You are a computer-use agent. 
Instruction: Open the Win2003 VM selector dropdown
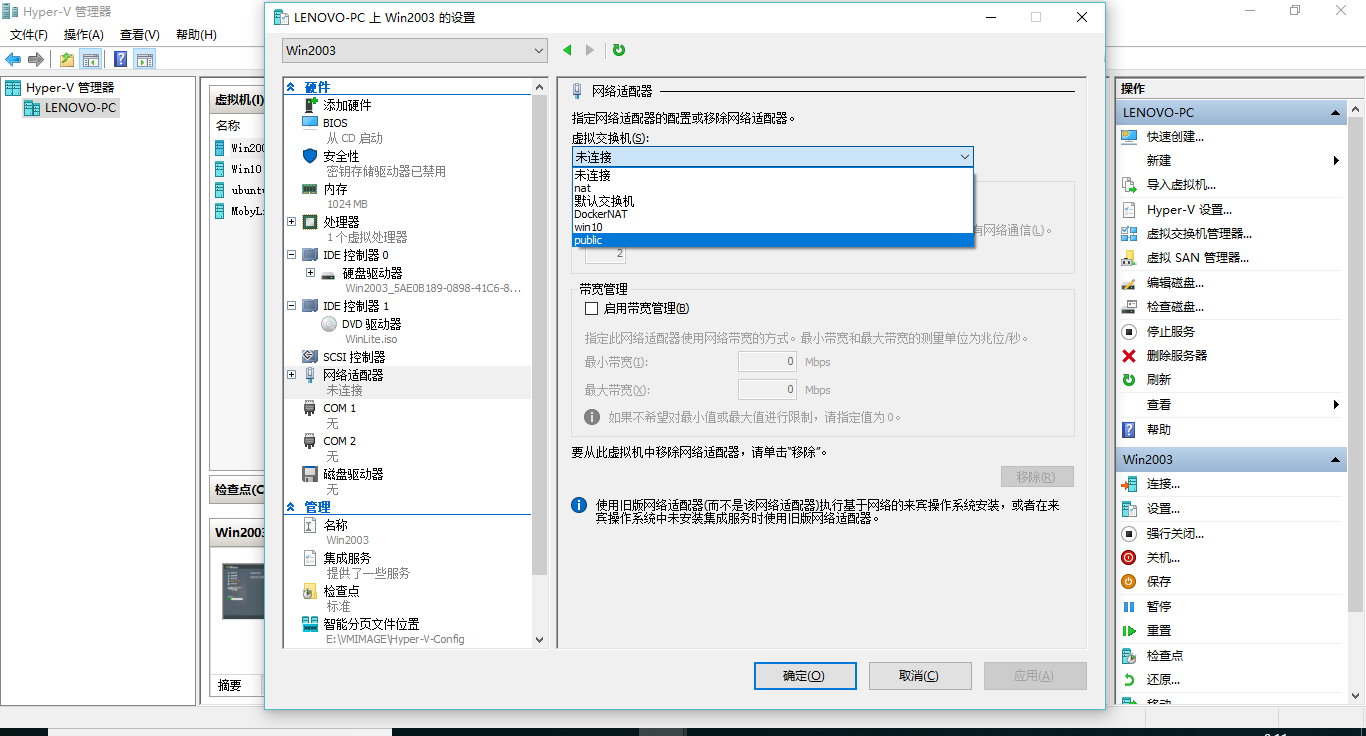point(414,50)
